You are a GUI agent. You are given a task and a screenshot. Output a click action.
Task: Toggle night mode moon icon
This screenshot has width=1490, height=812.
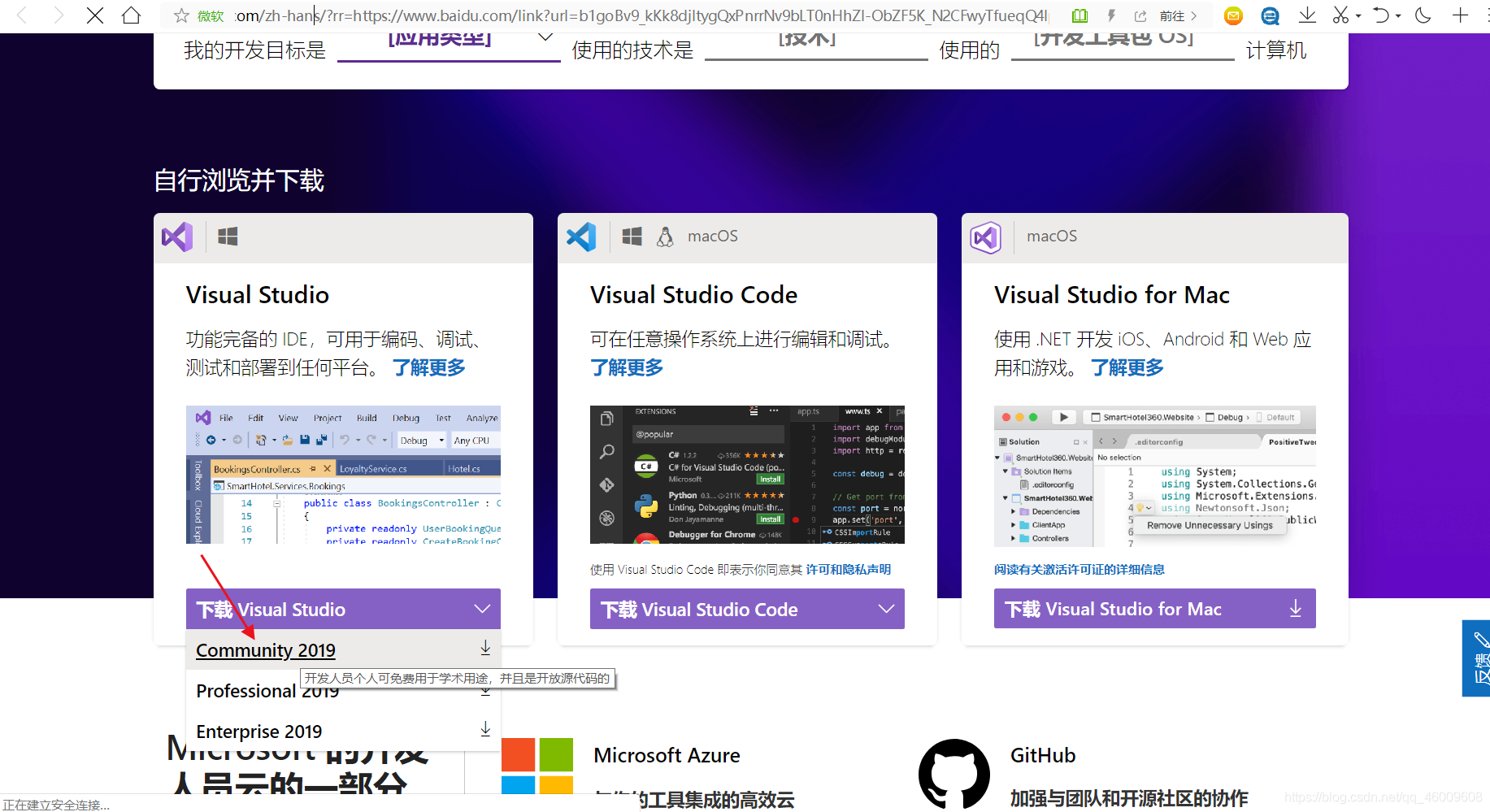1423,15
